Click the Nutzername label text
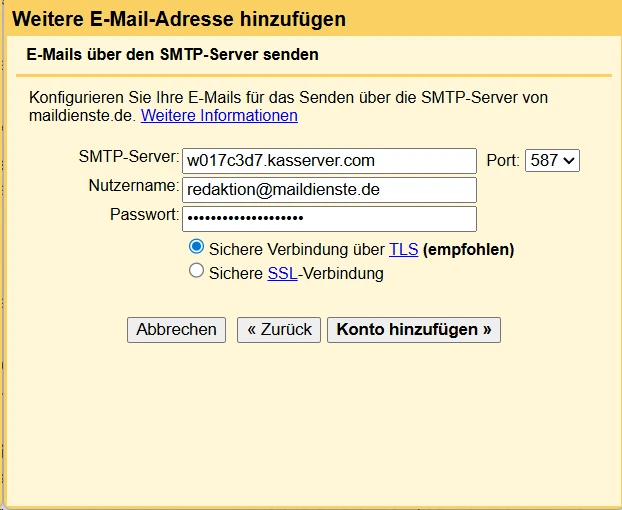622x510 pixels. pyautogui.click(x=133, y=186)
